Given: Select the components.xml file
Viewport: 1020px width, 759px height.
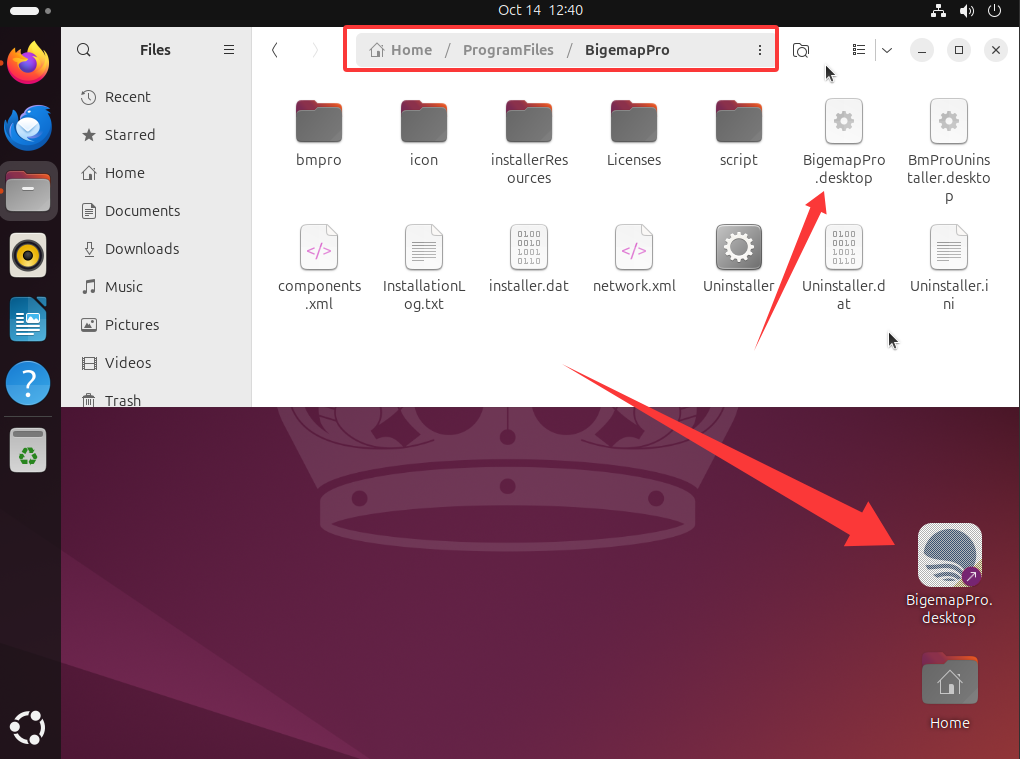Looking at the screenshot, I should [x=319, y=247].
